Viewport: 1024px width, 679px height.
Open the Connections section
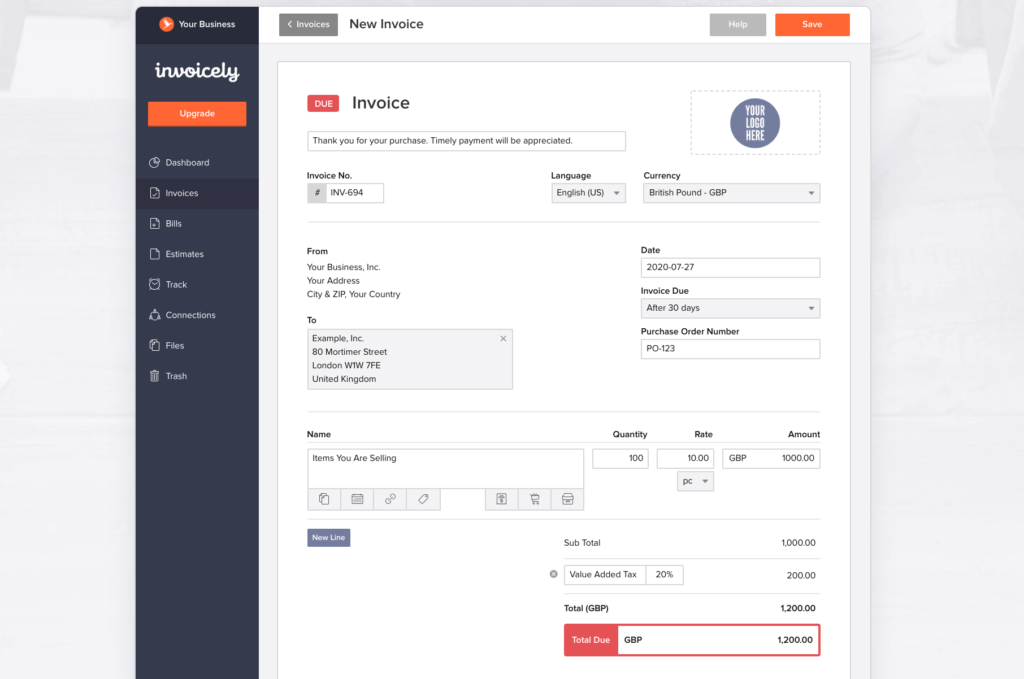point(190,315)
